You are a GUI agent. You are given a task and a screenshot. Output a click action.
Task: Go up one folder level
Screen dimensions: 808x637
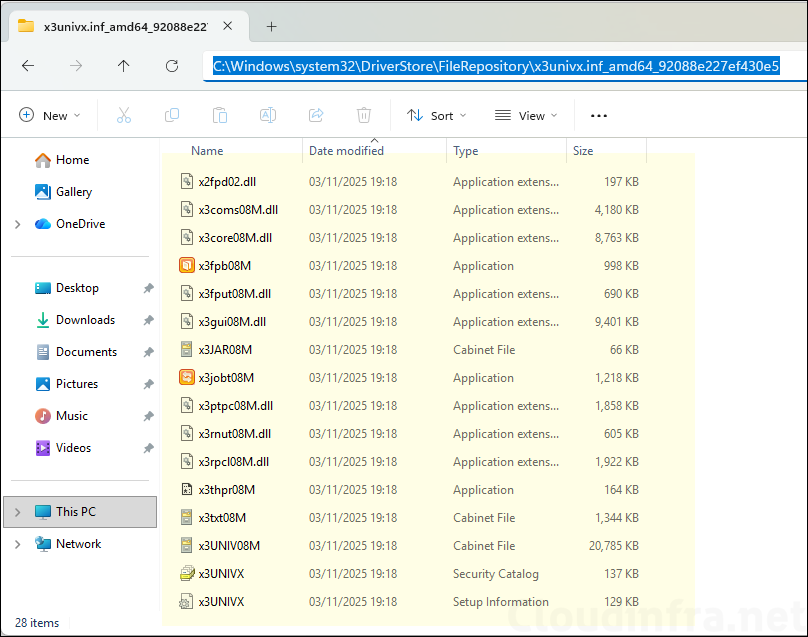pos(123,66)
